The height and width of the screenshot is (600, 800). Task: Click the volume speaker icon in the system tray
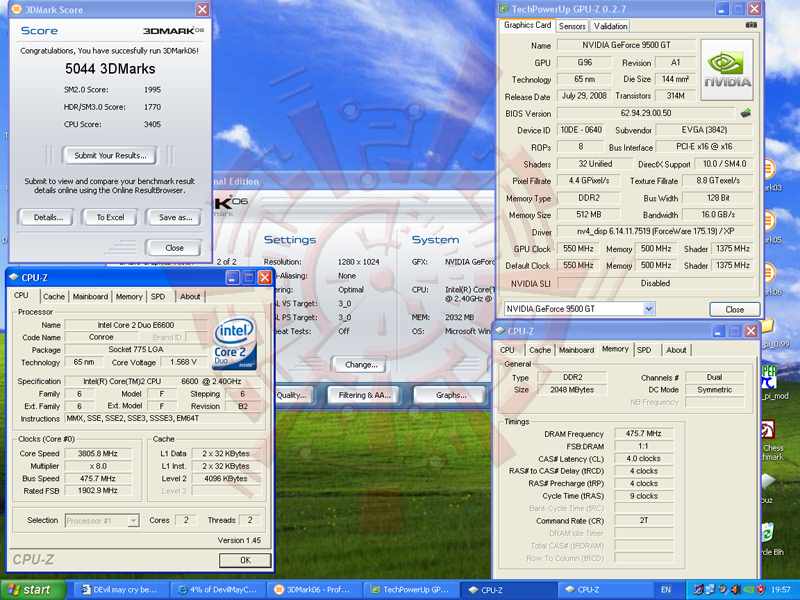pos(736,590)
